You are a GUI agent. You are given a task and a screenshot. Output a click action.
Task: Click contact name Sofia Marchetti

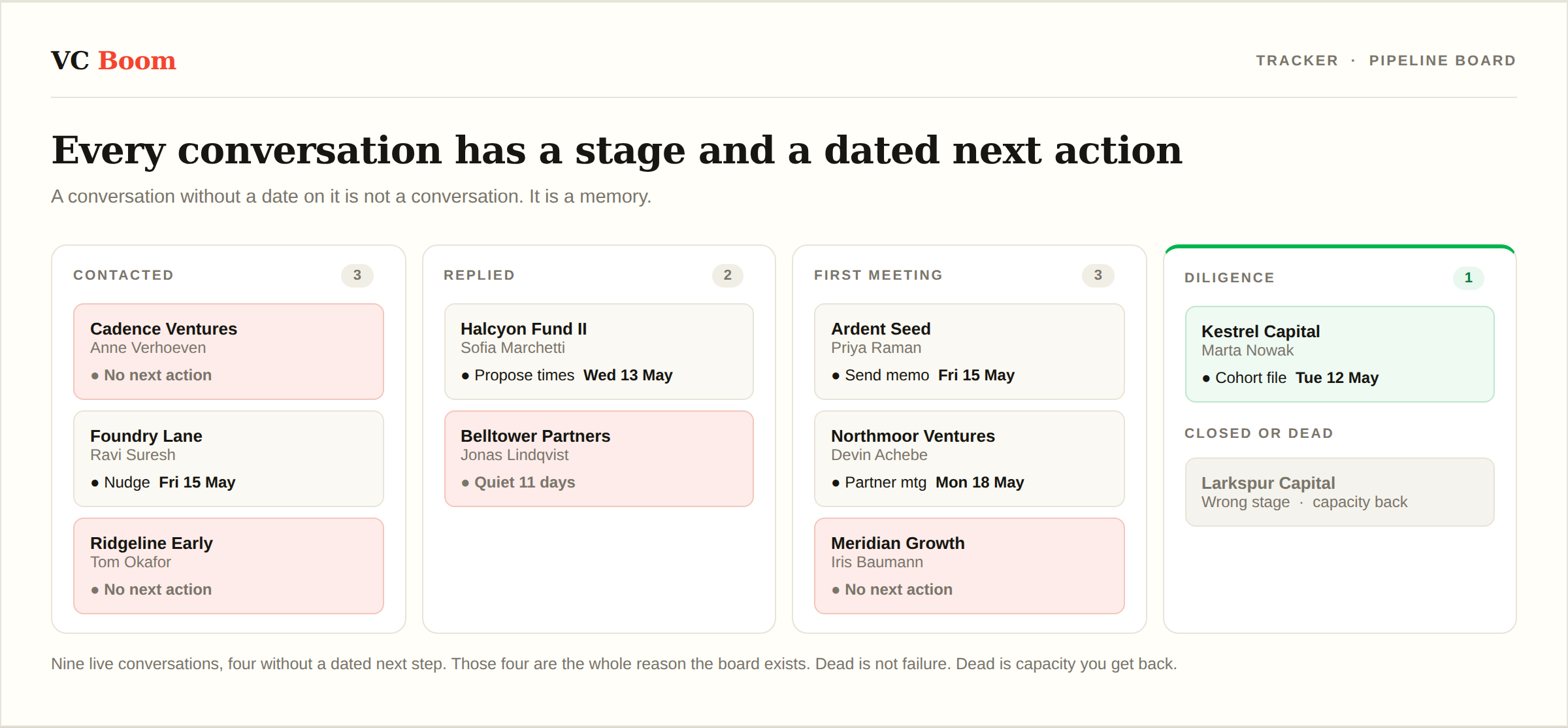point(513,348)
